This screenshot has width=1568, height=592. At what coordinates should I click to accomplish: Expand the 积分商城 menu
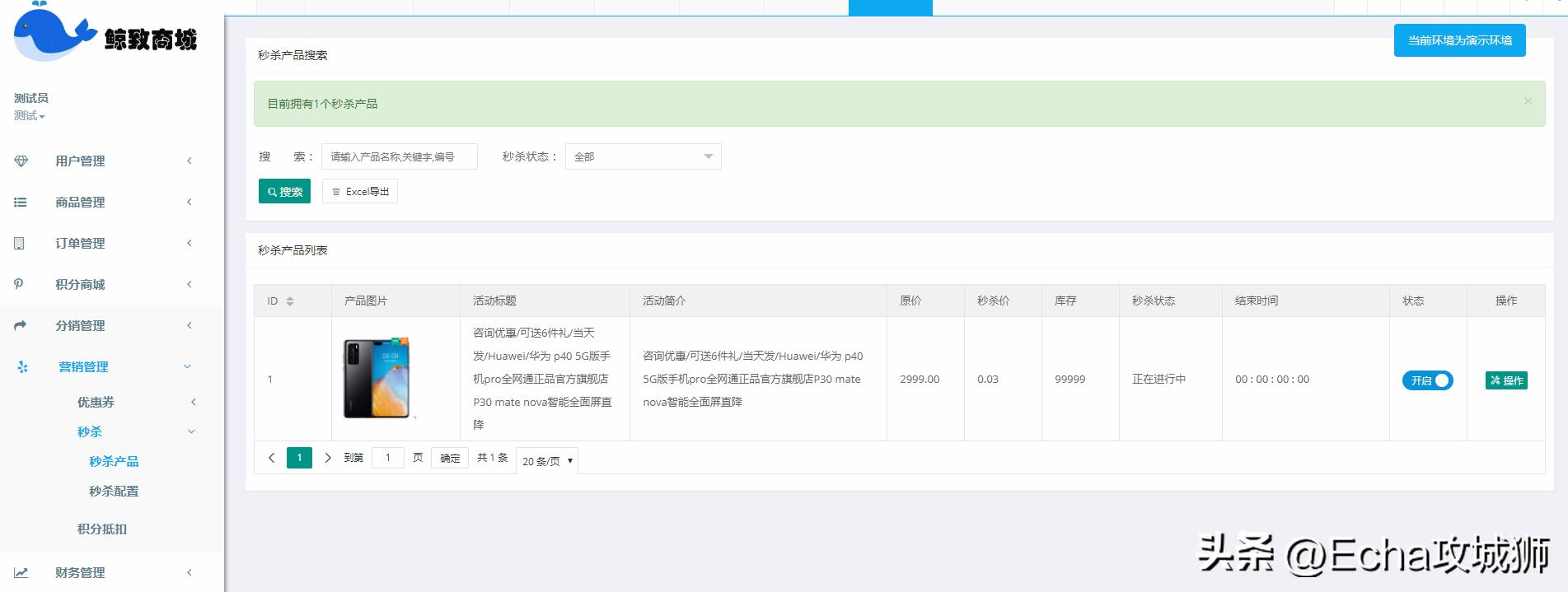111,285
